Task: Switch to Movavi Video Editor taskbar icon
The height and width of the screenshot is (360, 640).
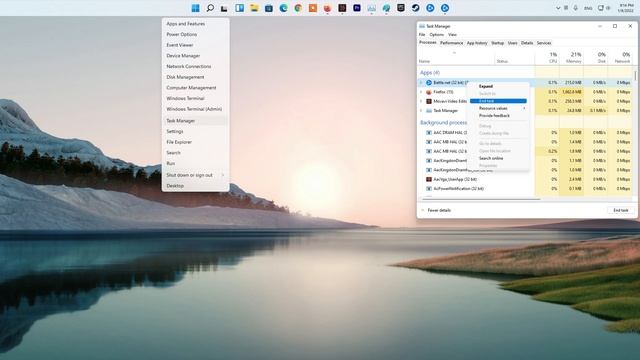Action: click(x=342, y=8)
